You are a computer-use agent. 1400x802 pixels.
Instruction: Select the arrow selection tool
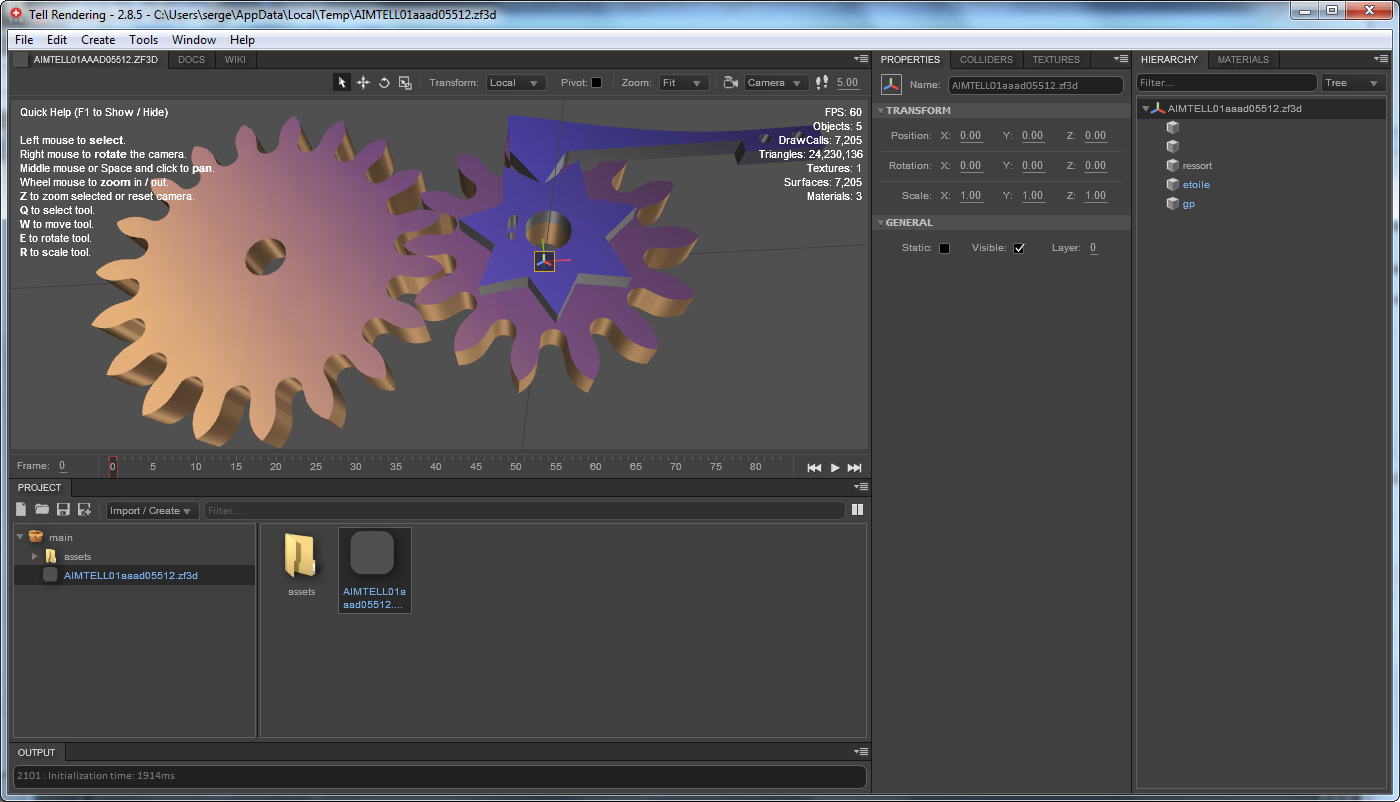pyautogui.click(x=342, y=83)
